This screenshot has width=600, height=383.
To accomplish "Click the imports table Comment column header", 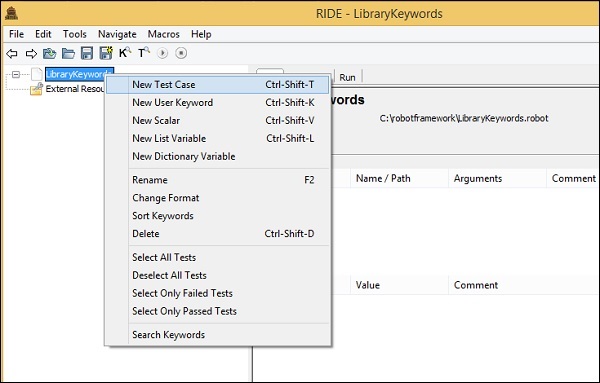I will tap(574, 179).
